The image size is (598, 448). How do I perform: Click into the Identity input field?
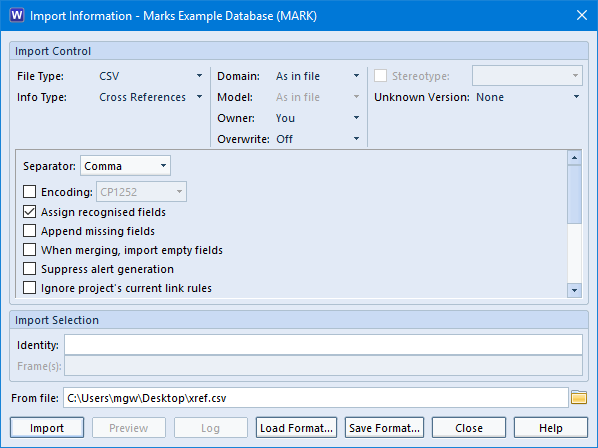(x=323, y=345)
